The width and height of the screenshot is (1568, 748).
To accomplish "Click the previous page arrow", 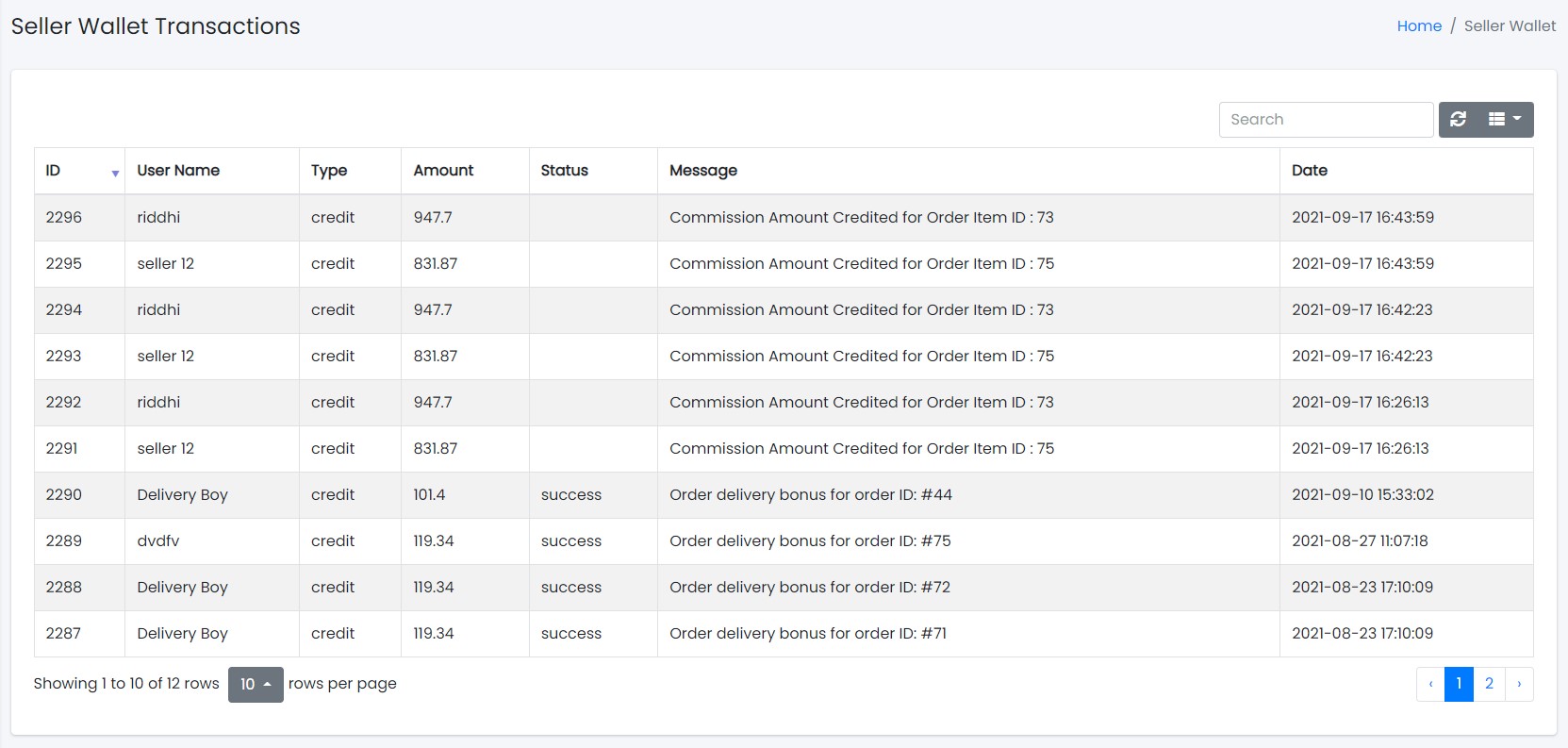I will (x=1430, y=684).
